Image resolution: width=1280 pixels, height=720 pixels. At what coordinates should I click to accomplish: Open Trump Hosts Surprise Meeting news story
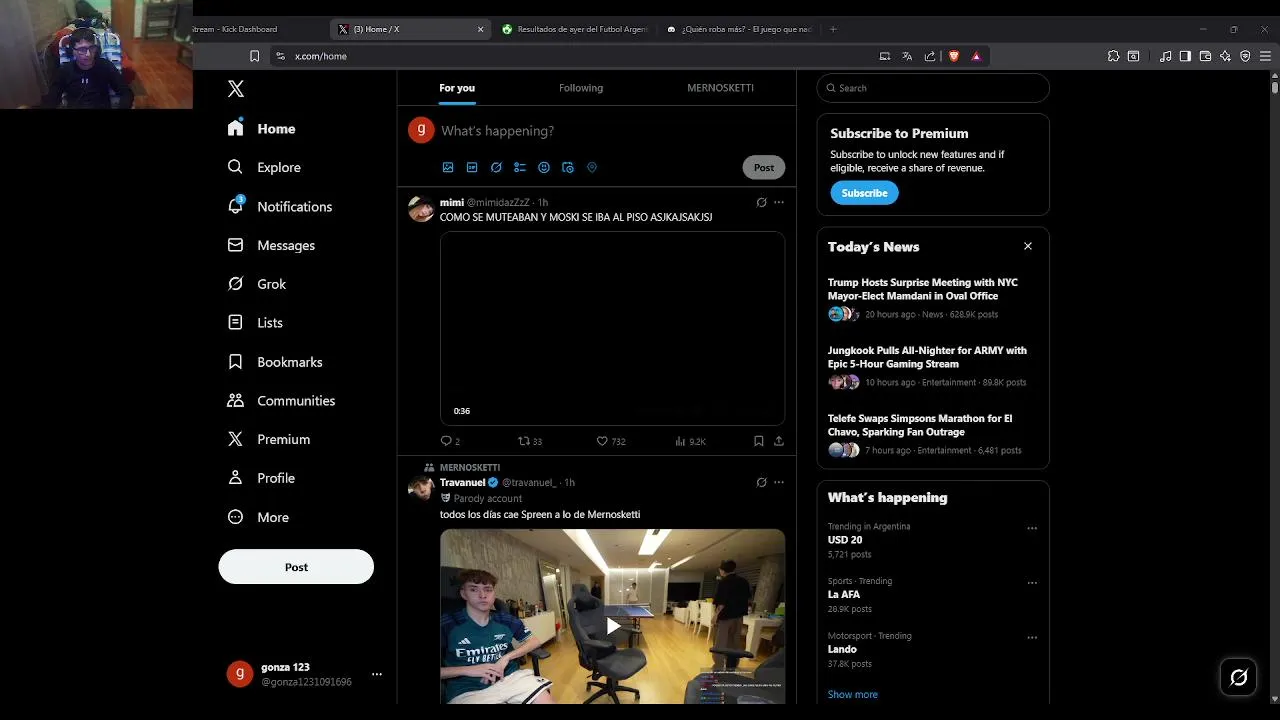(933, 298)
